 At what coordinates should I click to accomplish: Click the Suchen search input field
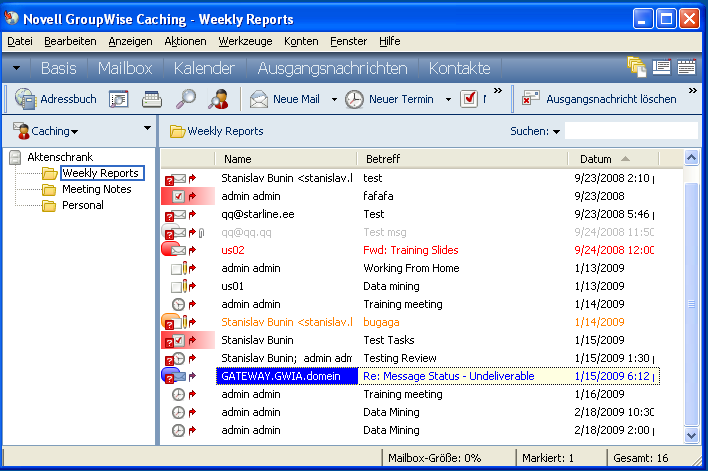630,131
